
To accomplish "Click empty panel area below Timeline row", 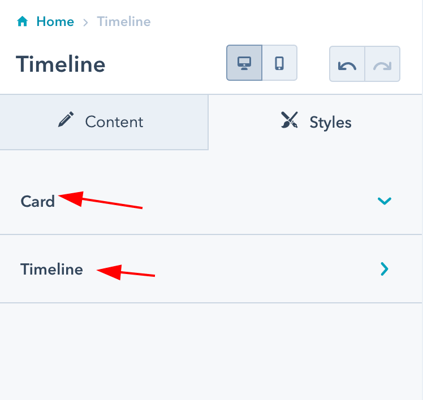I will (x=211, y=352).
